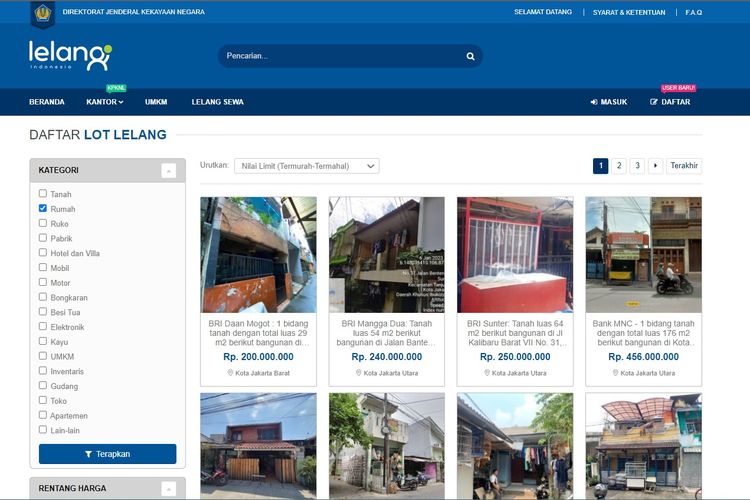The image size is (750, 500).
Task: Open BRI Mangga Dua lot title
Action: 386,333
